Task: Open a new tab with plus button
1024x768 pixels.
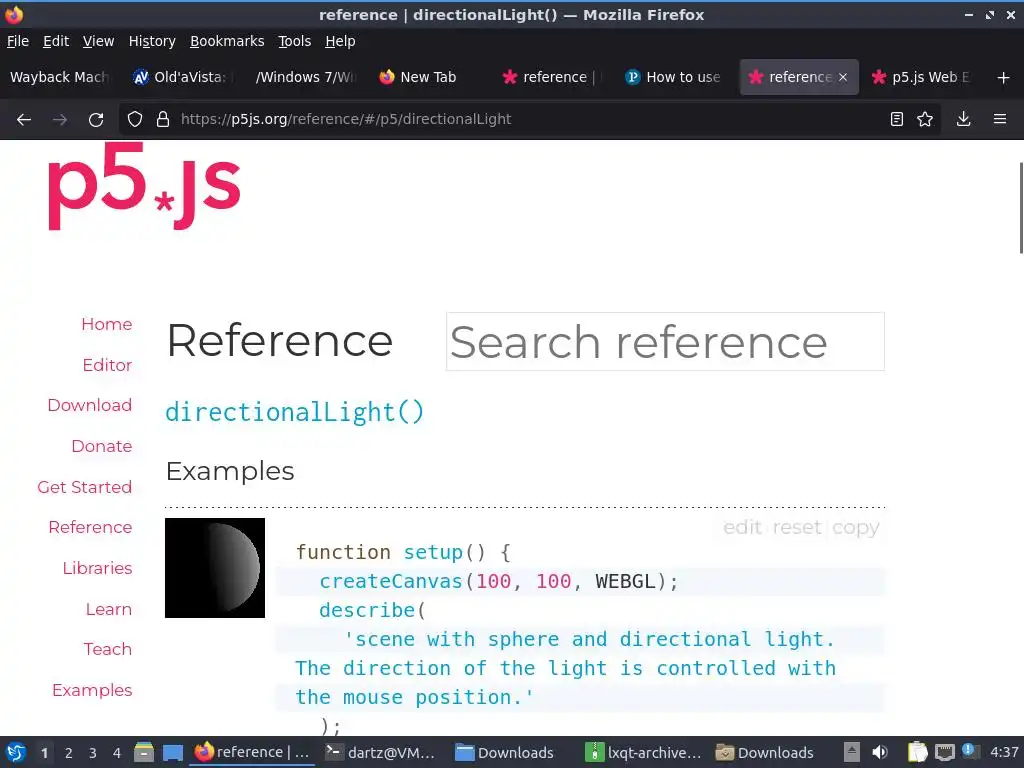Action: [x=1004, y=78]
